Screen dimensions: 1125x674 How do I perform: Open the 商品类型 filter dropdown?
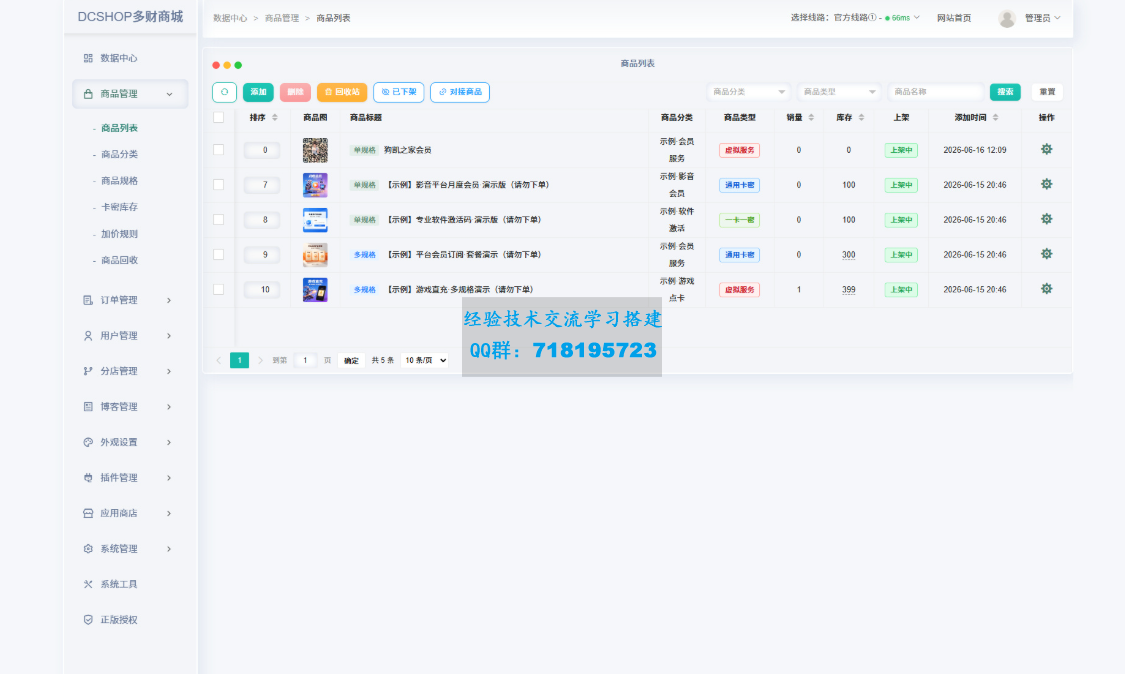pyautogui.click(x=839, y=92)
